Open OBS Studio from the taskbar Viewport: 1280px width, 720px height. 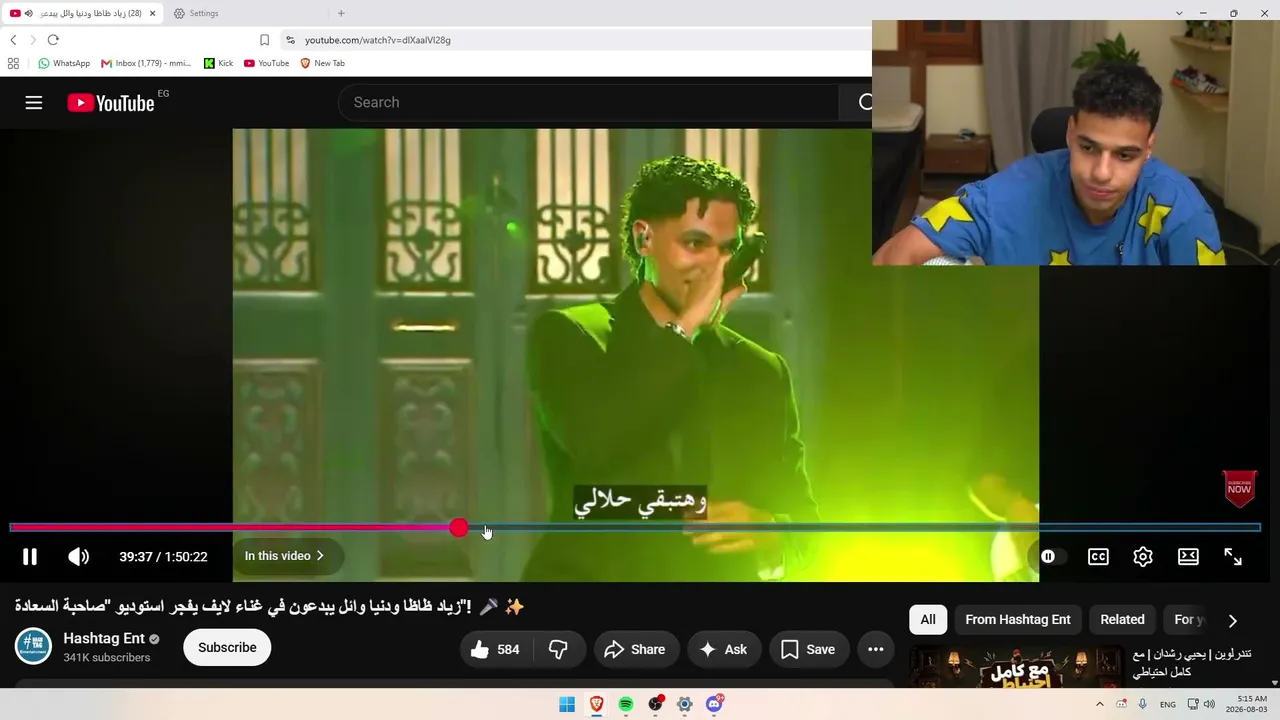coord(656,704)
